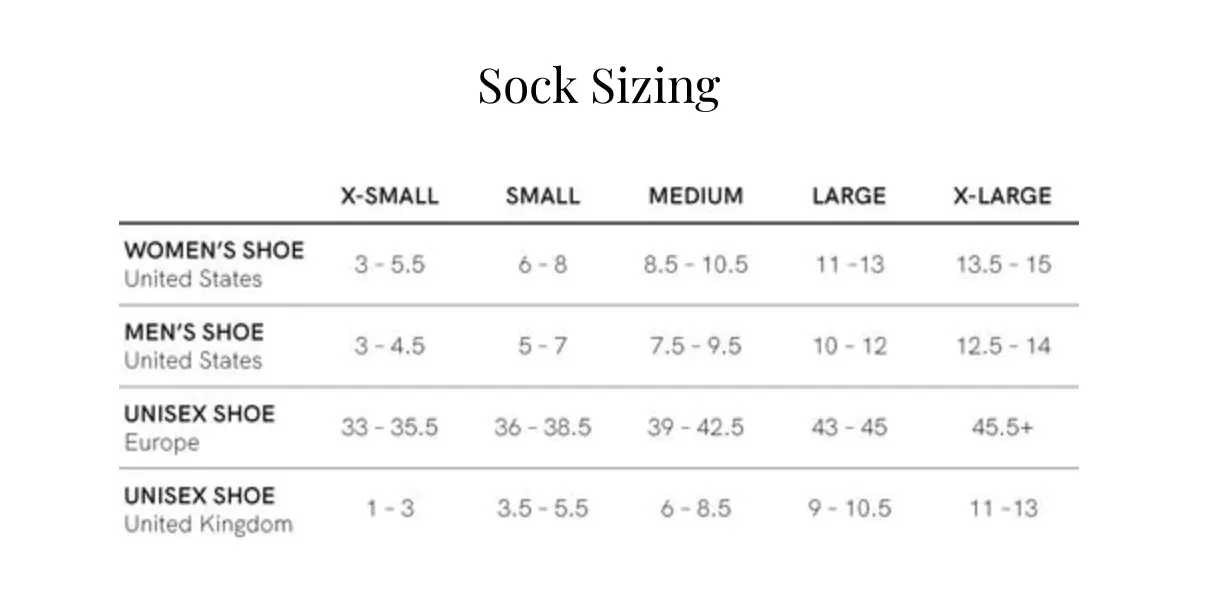Select the X-SMALL column header
This screenshot has height=613, width=1229.
(389, 196)
